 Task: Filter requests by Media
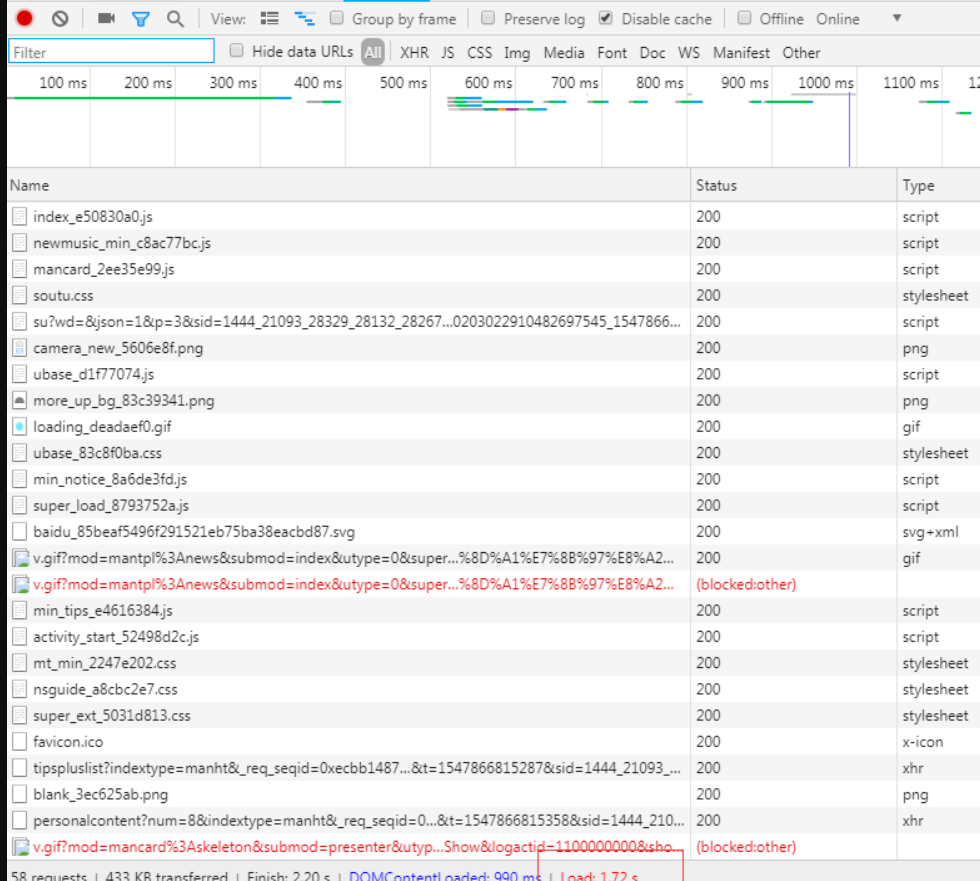point(564,53)
